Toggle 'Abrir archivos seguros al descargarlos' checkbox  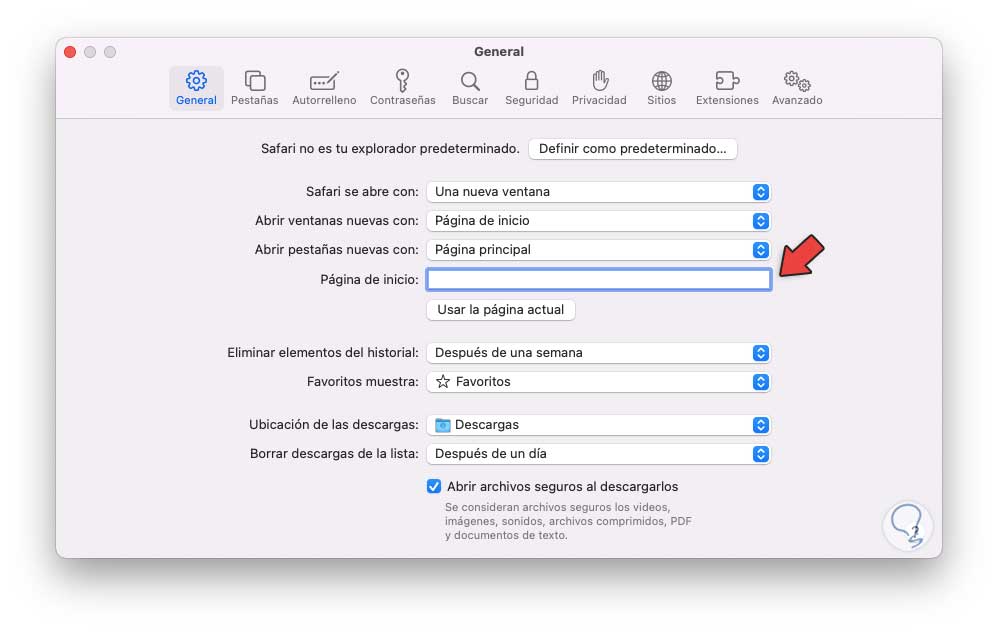(x=433, y=487)
